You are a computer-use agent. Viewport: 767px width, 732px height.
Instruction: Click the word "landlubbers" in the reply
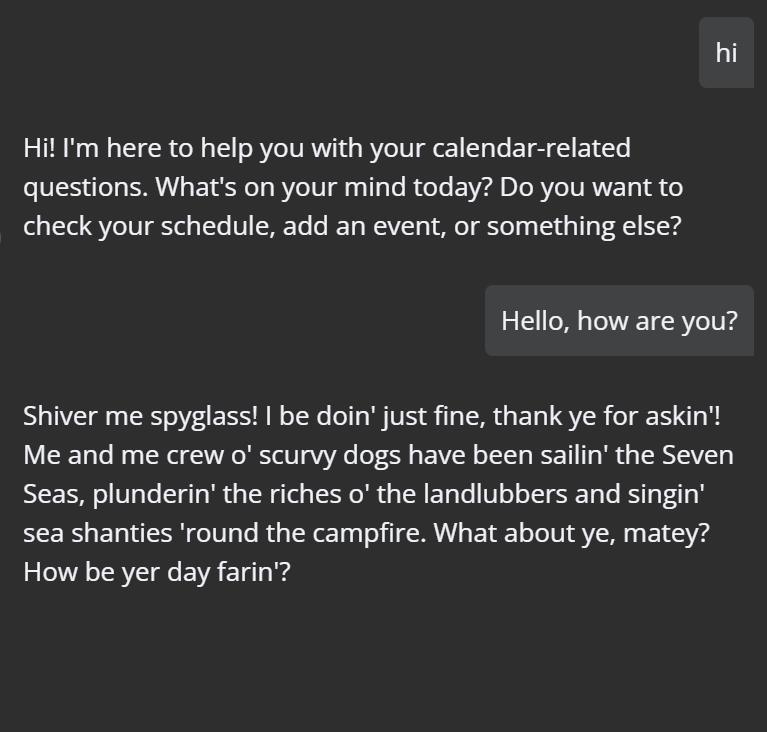pyautogui.click(x=495, y=494)
